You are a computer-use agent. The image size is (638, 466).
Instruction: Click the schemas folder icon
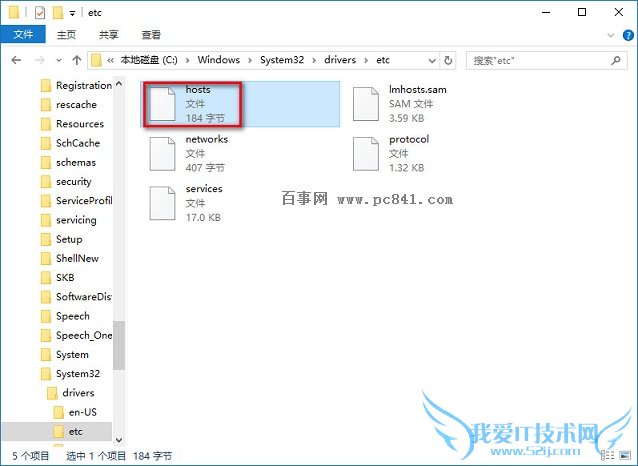click(46, 162)
